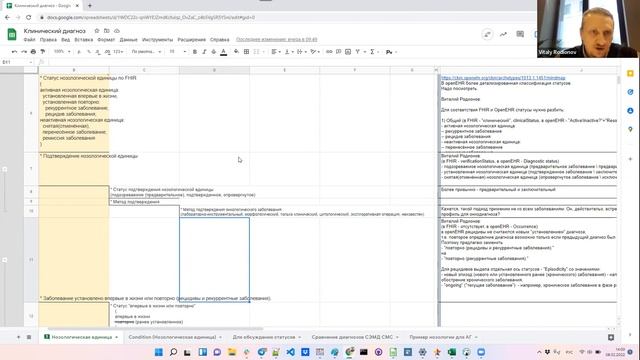
Task: Select the Нозологическая единица sheet tab
Action: tap(82, 337)
